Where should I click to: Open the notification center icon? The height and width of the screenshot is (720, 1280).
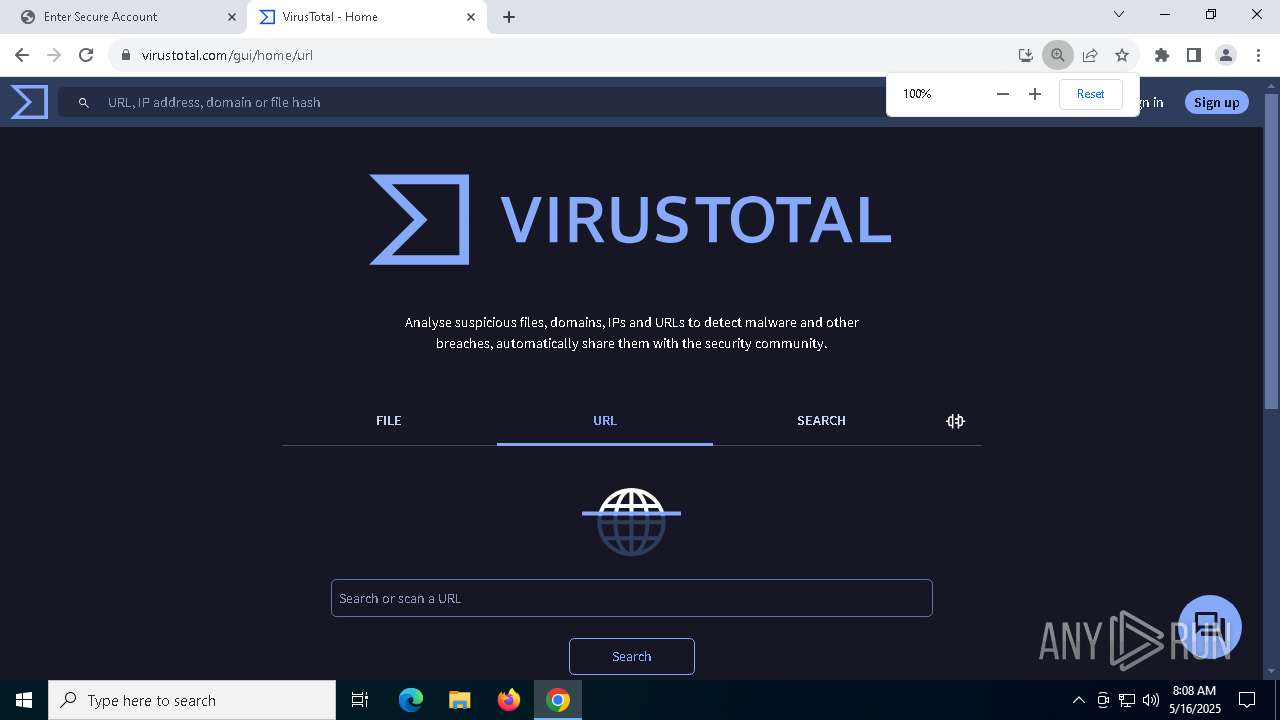tap(1247, 700)
